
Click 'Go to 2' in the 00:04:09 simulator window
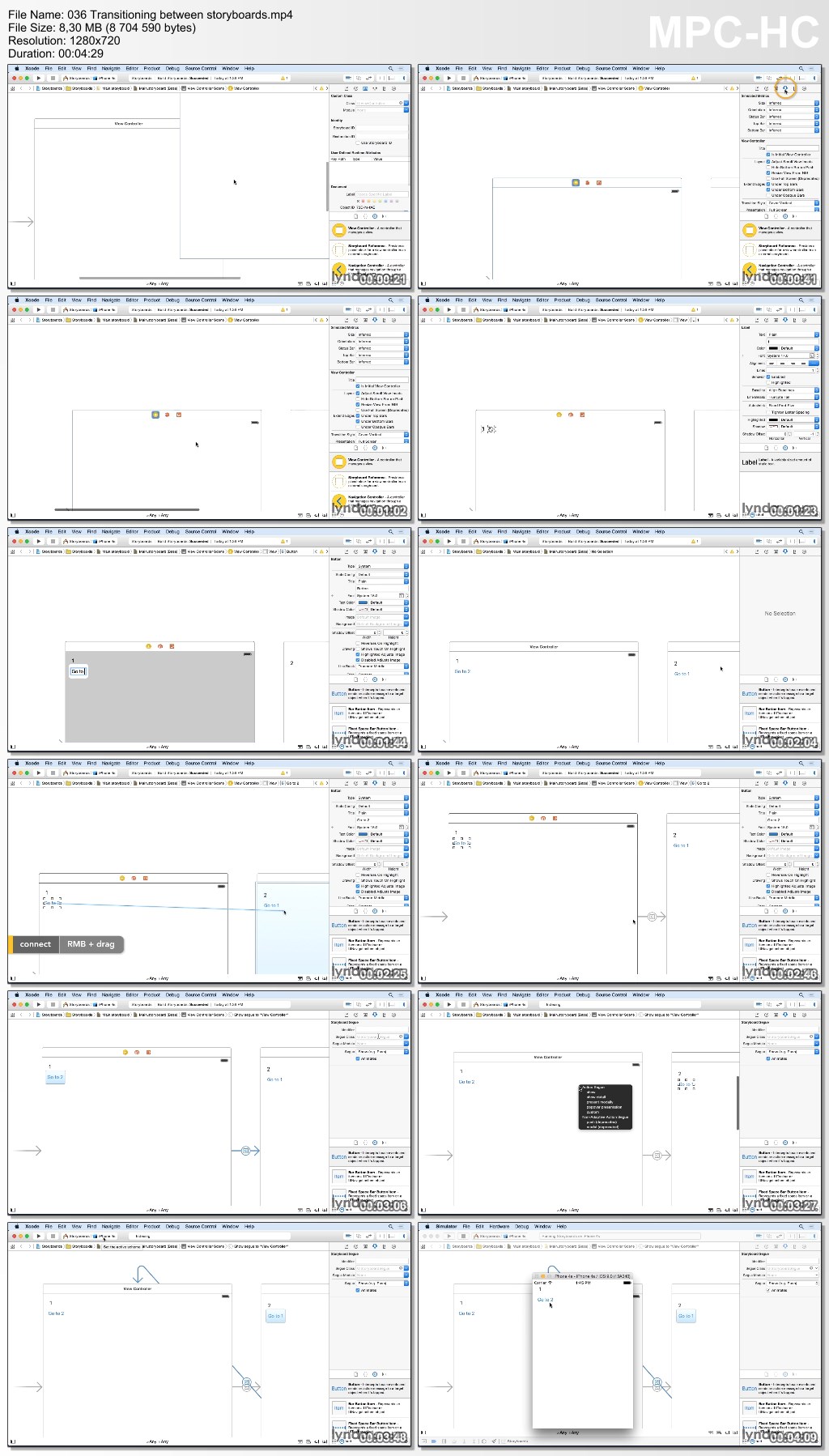pyautogui.click(x=545, y=1300)
